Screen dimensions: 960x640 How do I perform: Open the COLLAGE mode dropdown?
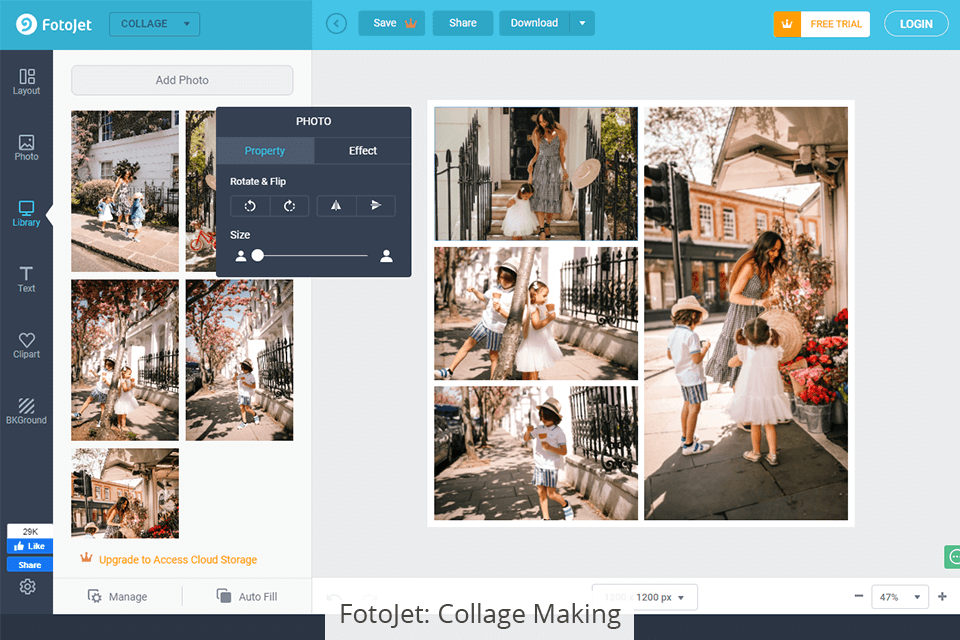[154, 24]
